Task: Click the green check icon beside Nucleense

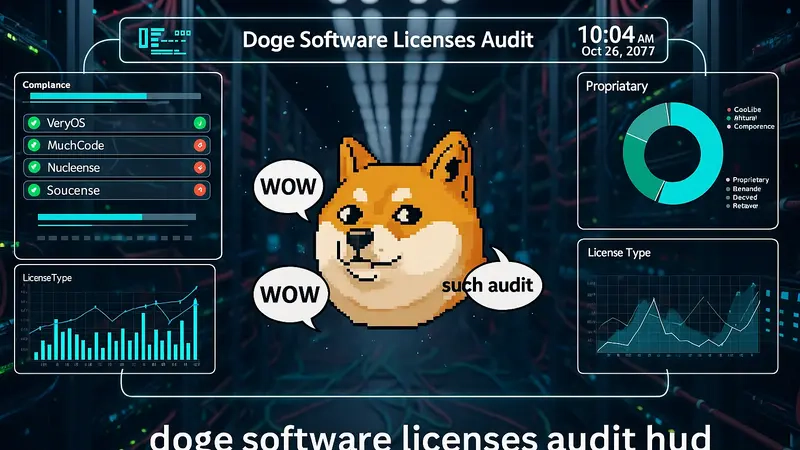Action: (x=34, y=167)
